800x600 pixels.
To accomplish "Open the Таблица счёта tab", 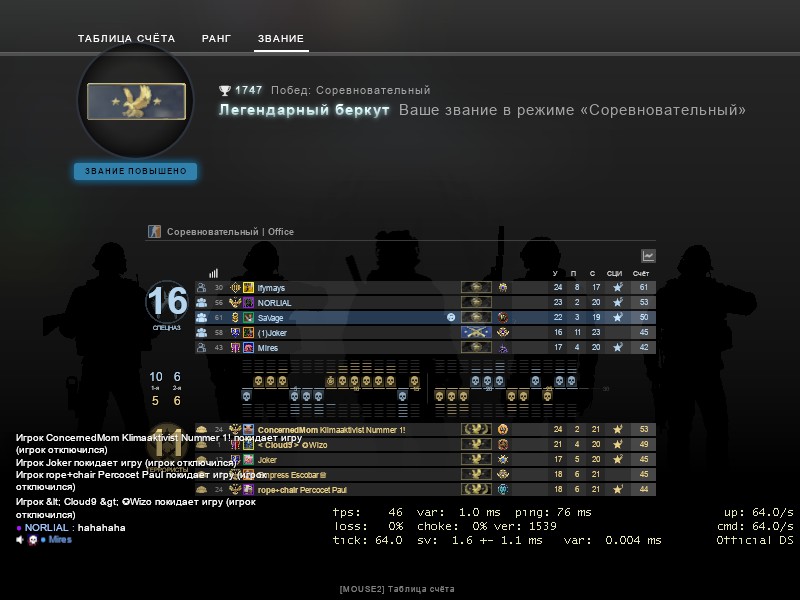I will point(126,38).
